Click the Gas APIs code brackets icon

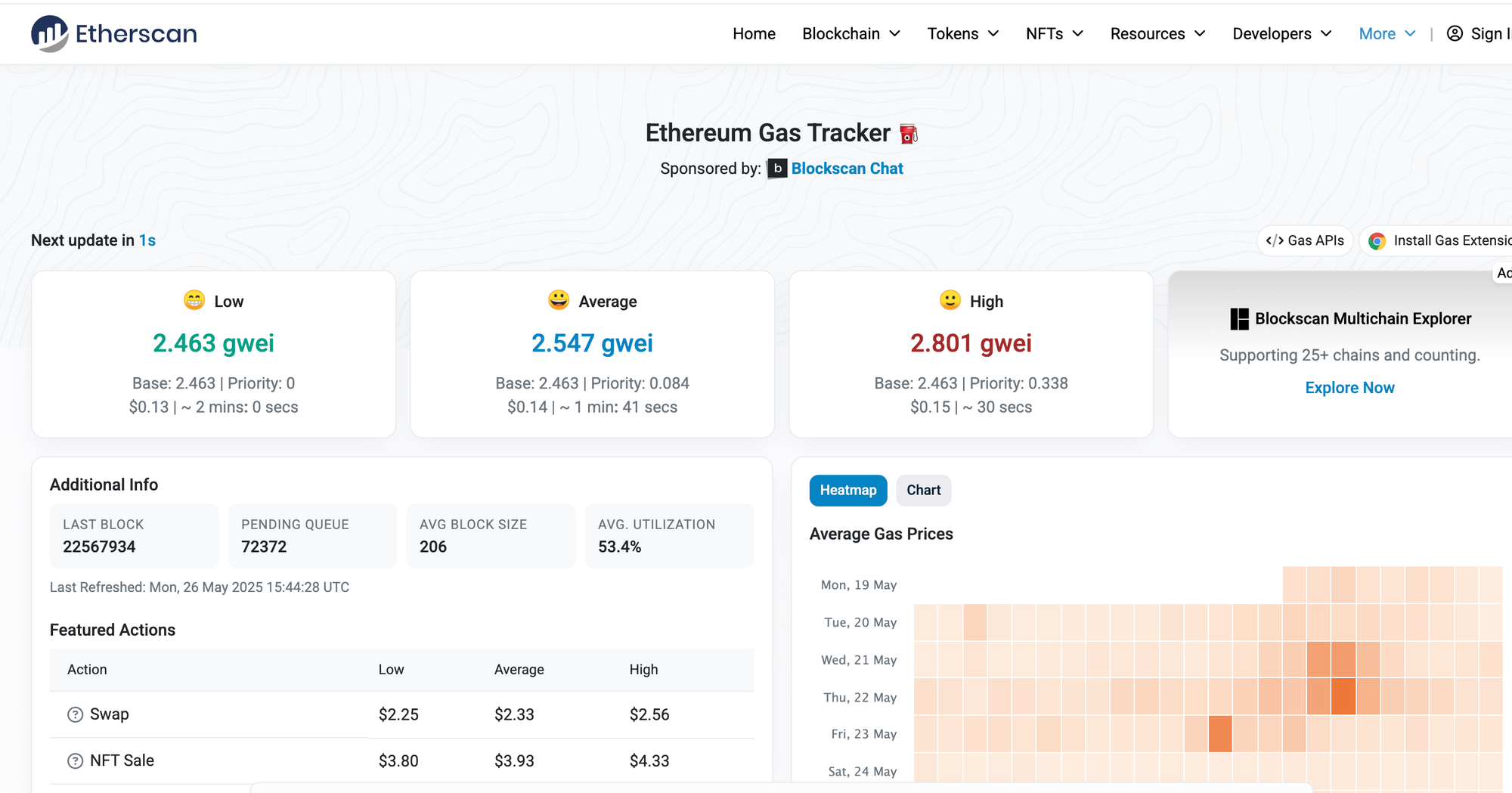point(1275,240)
